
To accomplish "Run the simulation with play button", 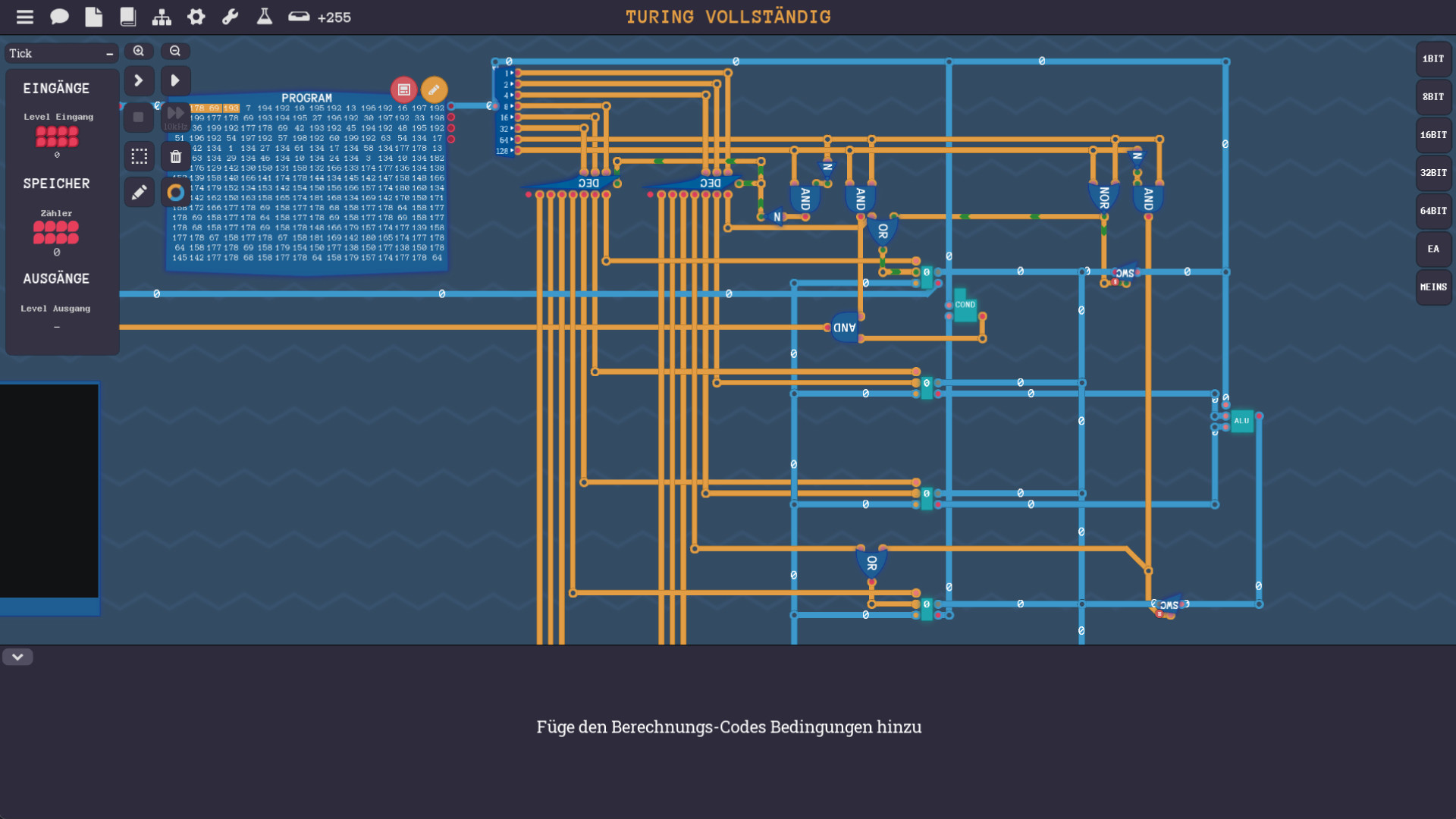I will click(175, 80).
